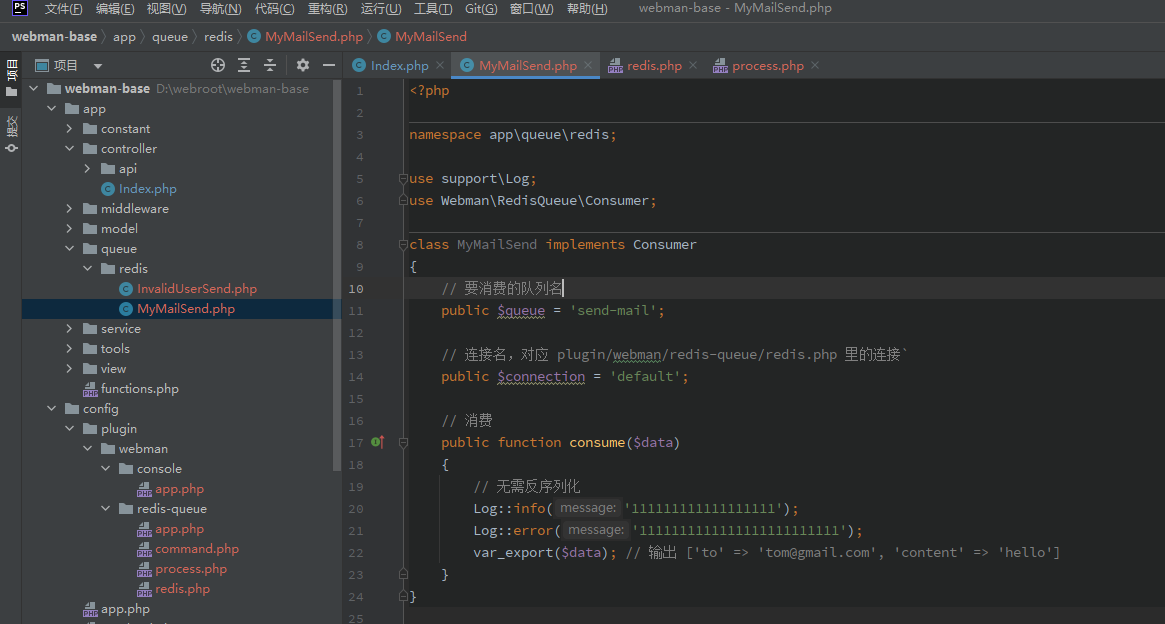Open the project view dropdown arrow
The width and height of the screenshot is (1165, 624).
coord(98,65)
